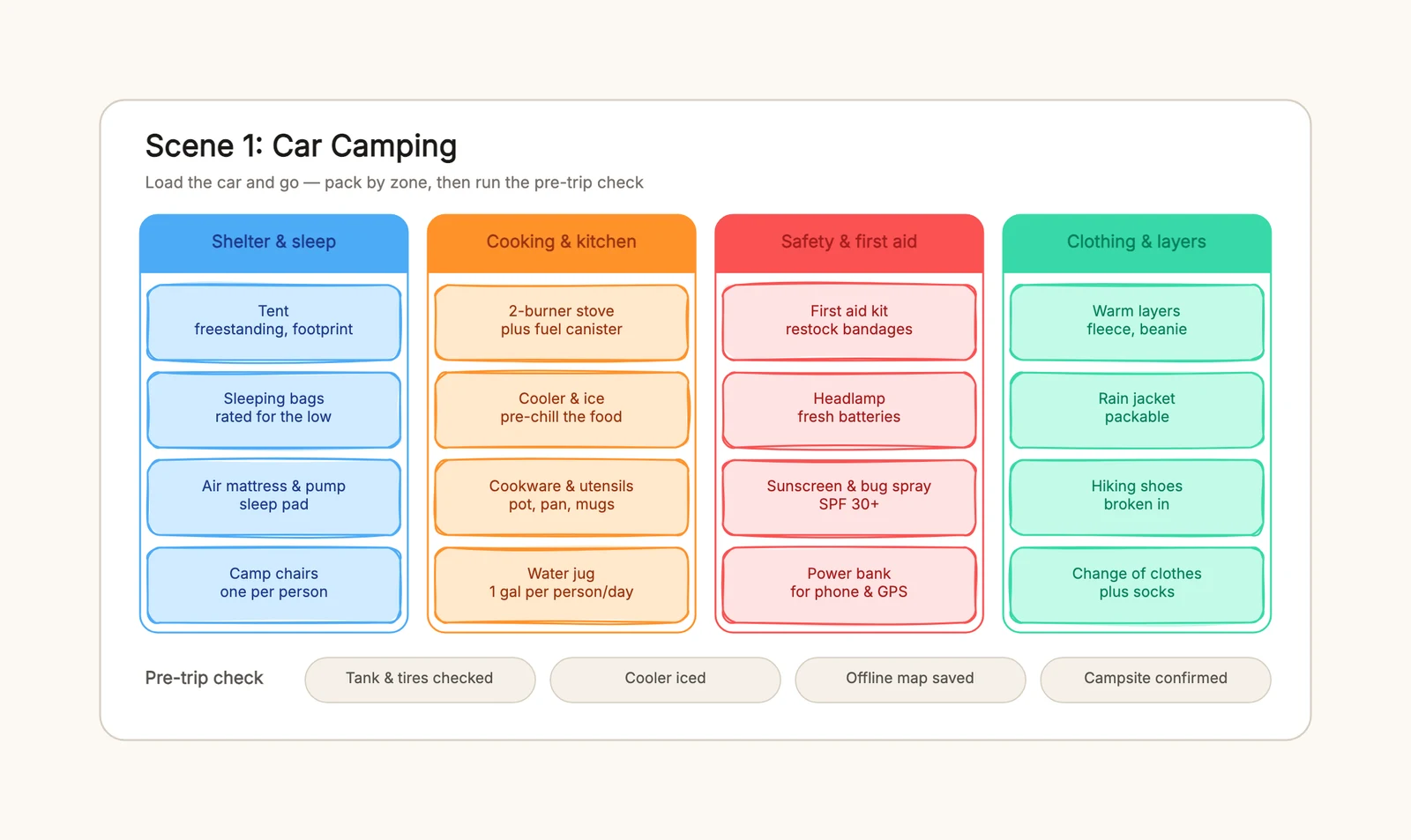The width and height of the screenshot is (1411, 840).
Task: Select the Change of clothes card
Action: click(1136, 584)
